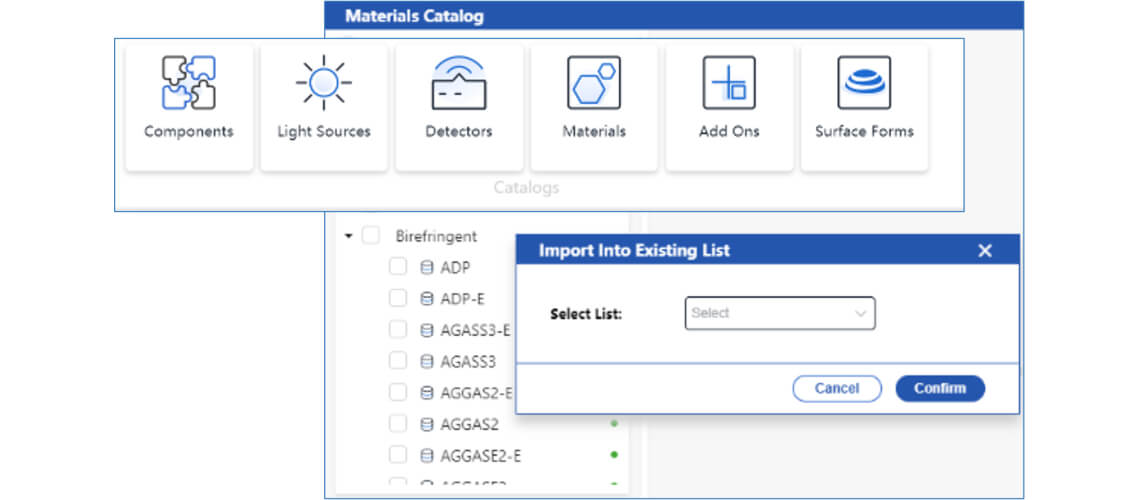Open the Add Ons catalog
The height and width of the screenshot is (500, 1140).
(x=728, y=106)
